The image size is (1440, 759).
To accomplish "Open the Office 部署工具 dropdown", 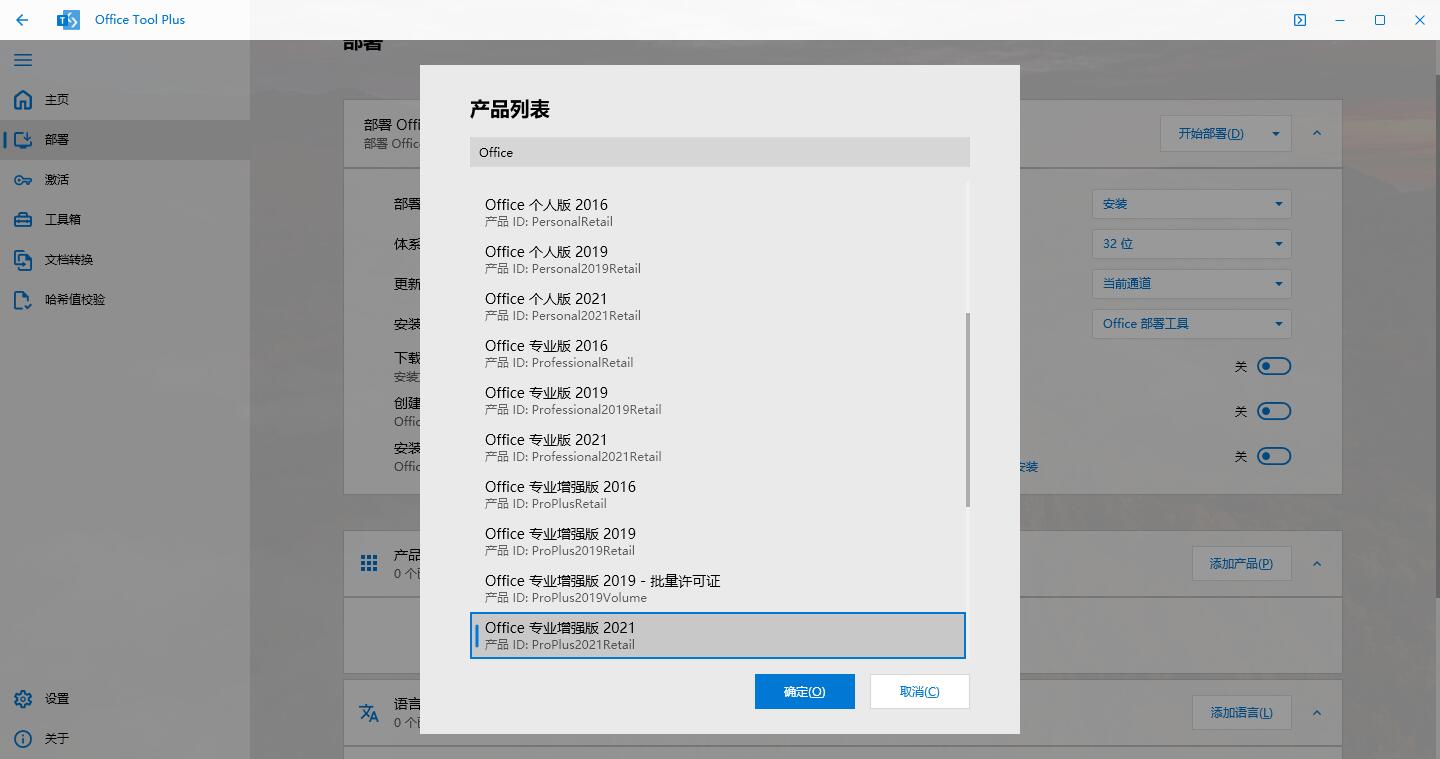I will pos(1192,324).
